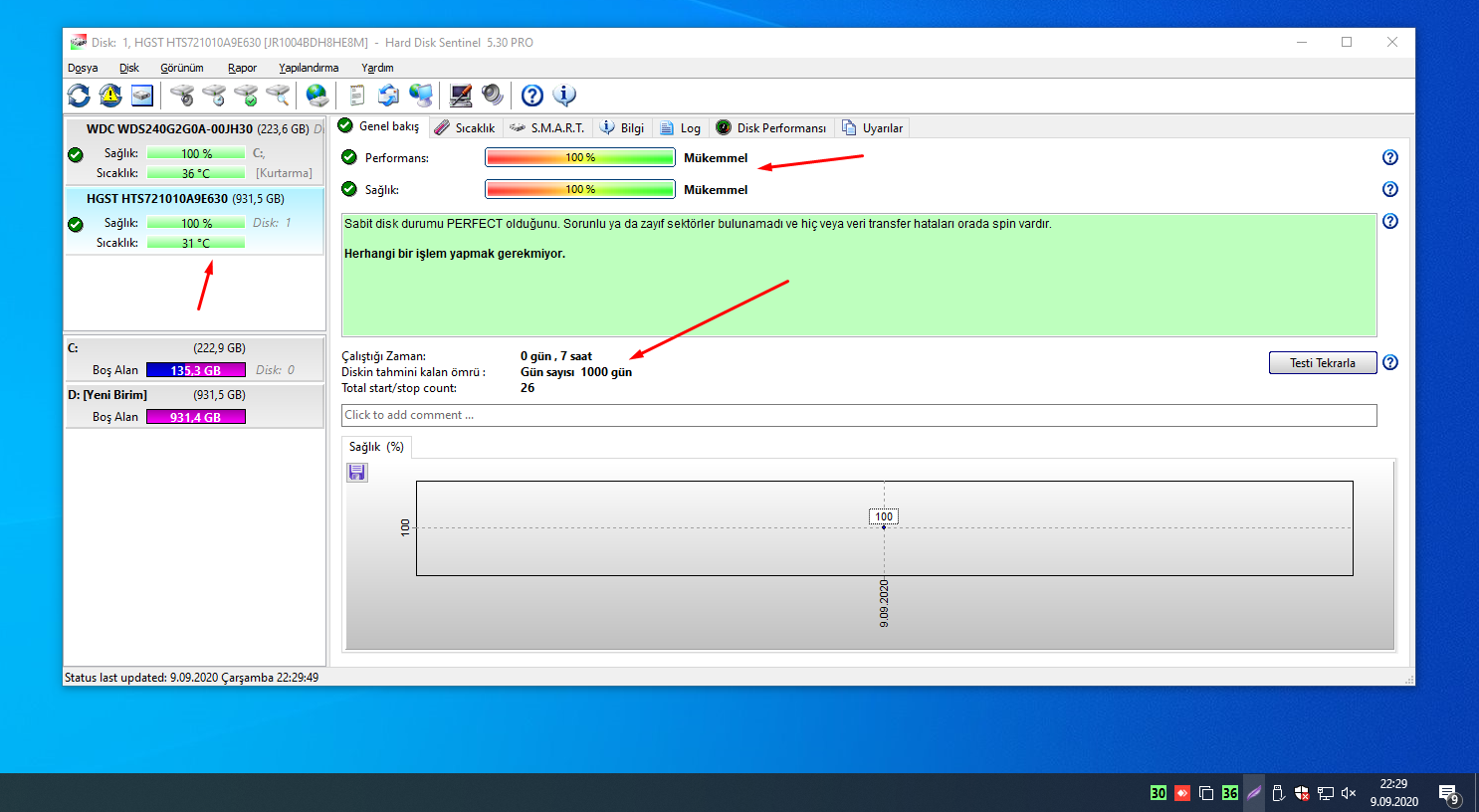Screen dimensions: 1479x812
Task: Switch to the Sıcaklık tab
Action: (465, 127)
